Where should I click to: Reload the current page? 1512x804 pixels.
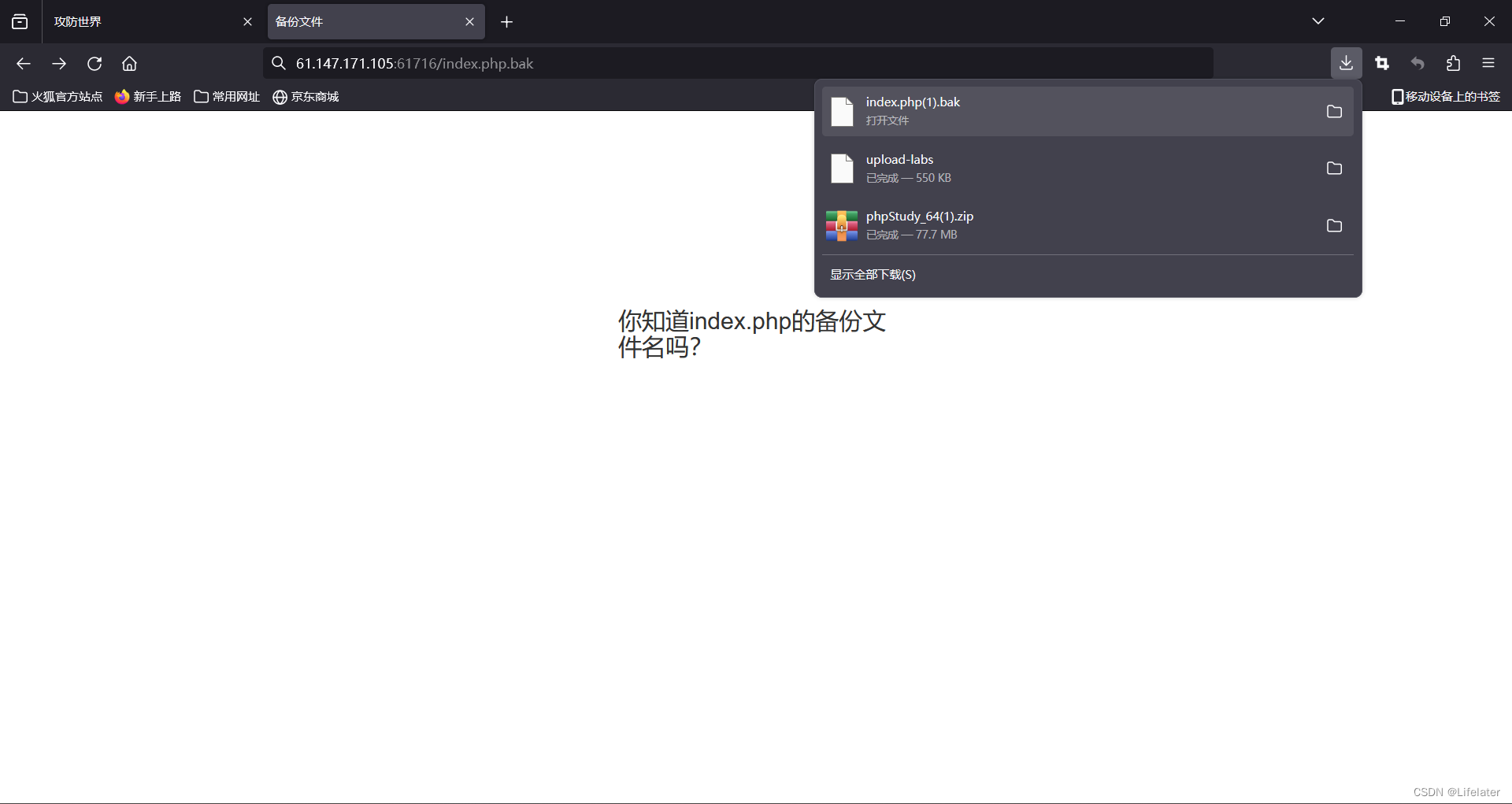pos(94,63)
